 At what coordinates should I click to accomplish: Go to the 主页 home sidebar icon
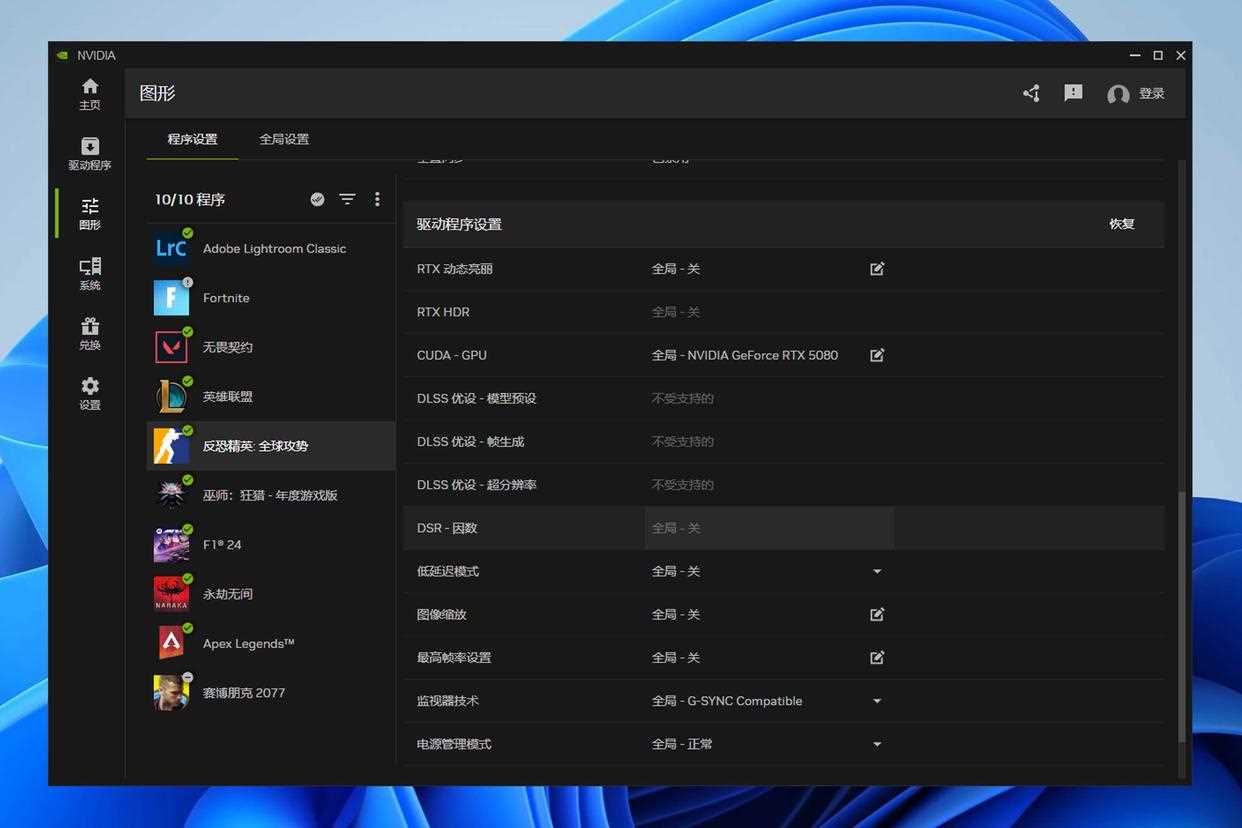[90, 94]
